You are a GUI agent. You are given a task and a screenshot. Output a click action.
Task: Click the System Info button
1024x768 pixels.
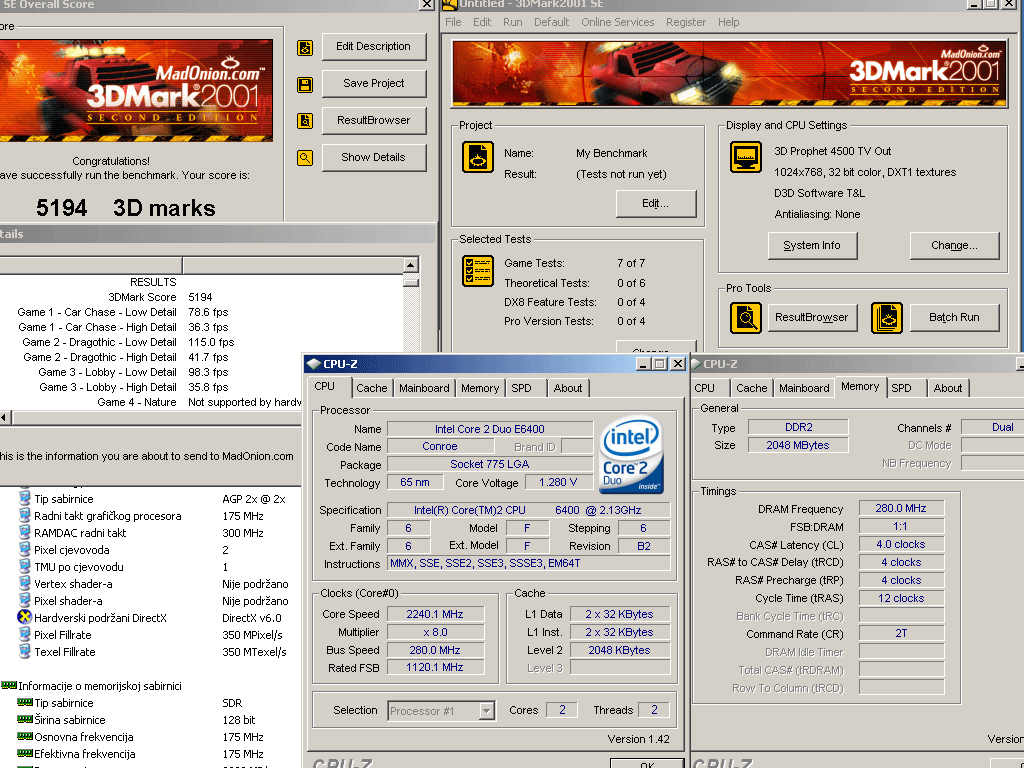812,246
